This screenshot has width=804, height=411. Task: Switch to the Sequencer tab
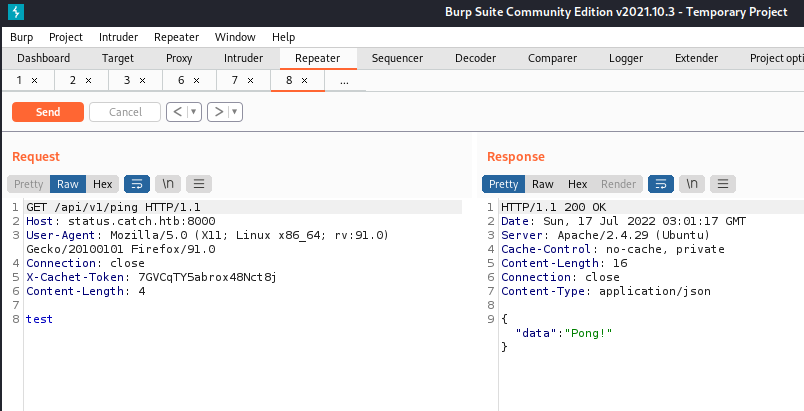tap(397, 58)
